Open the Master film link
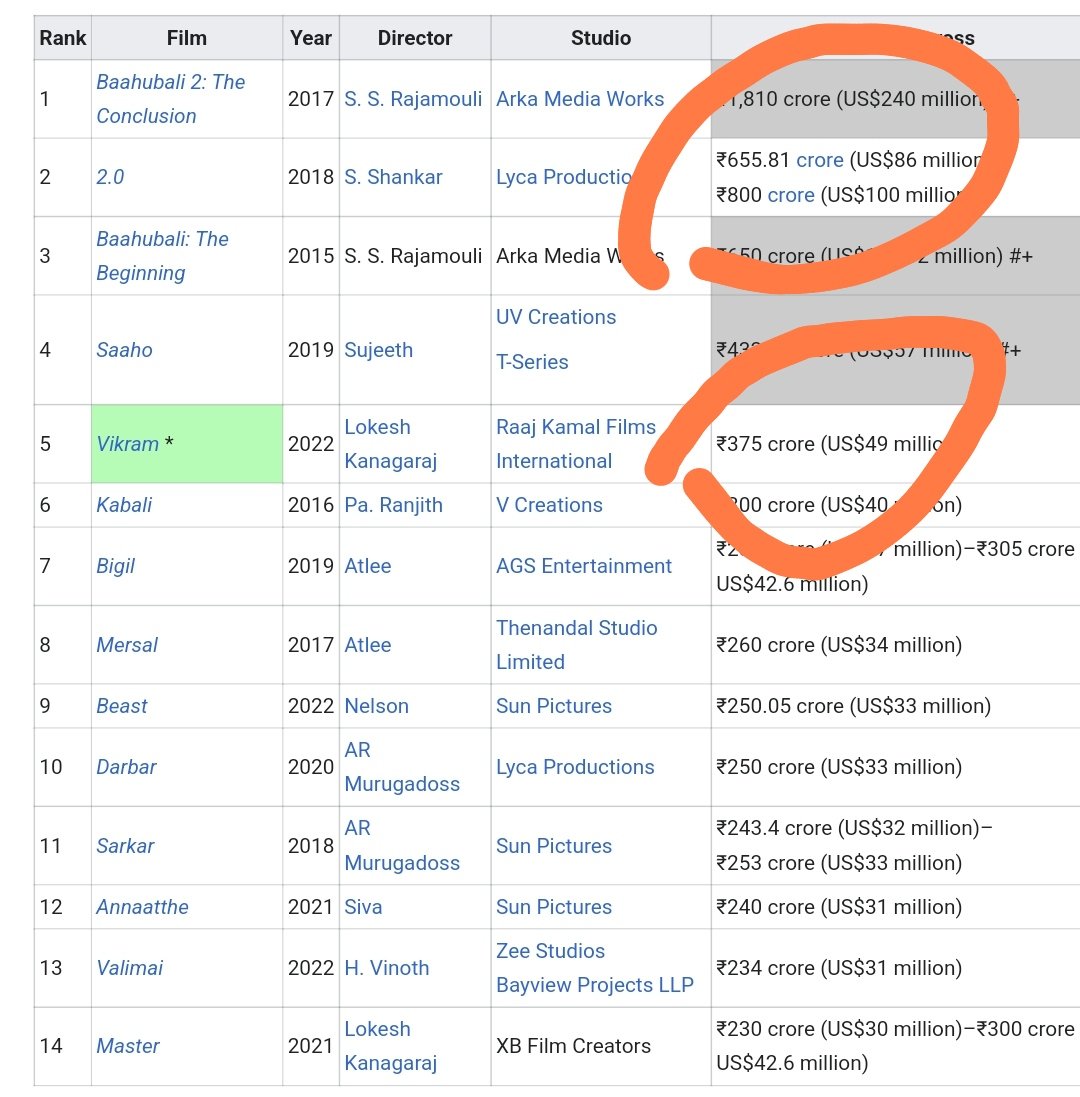This screenshot has height=1097, width=1080. click(128, 1046)
